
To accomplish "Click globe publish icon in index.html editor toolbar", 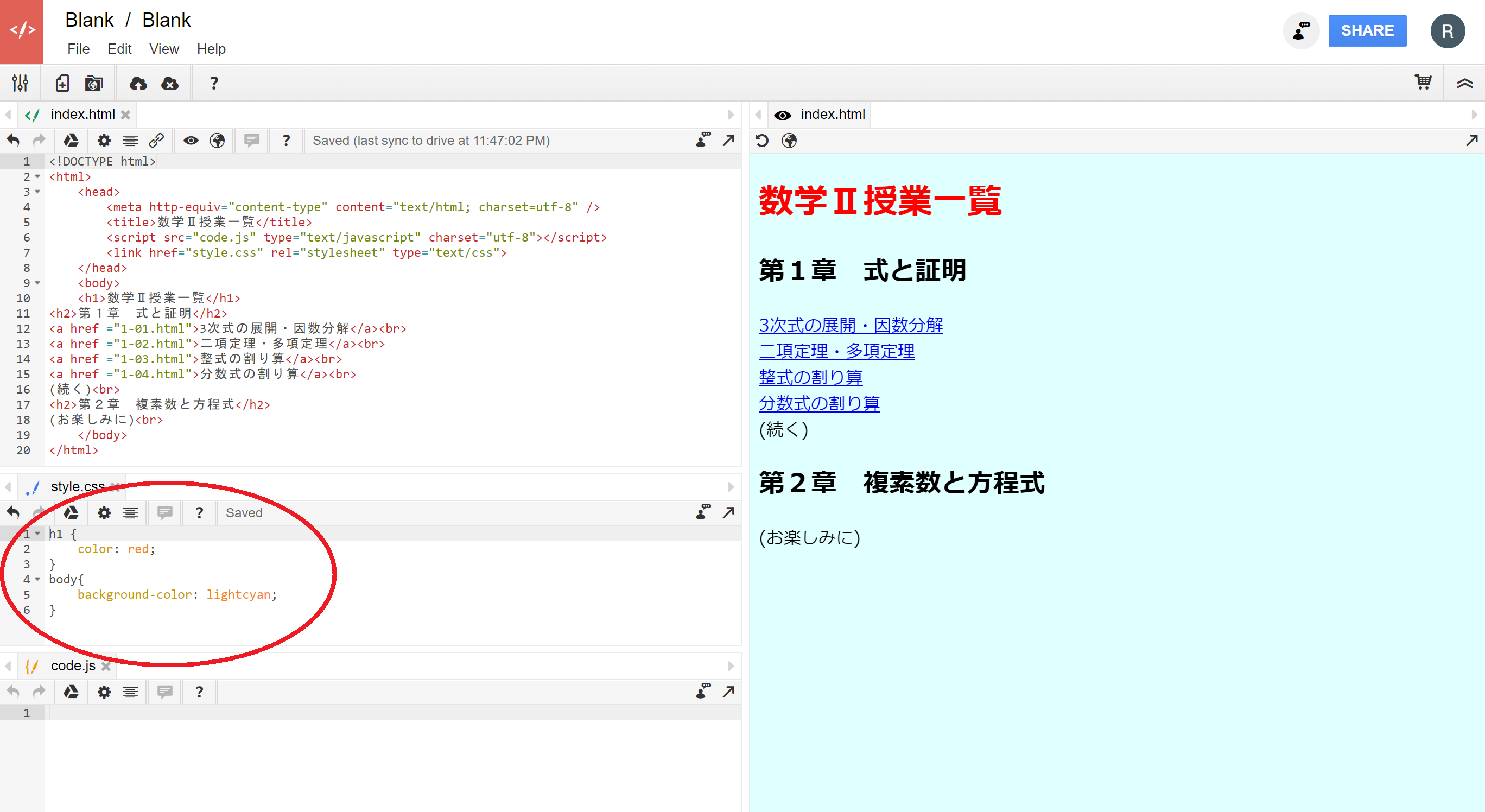I will [x=217, y=140].
